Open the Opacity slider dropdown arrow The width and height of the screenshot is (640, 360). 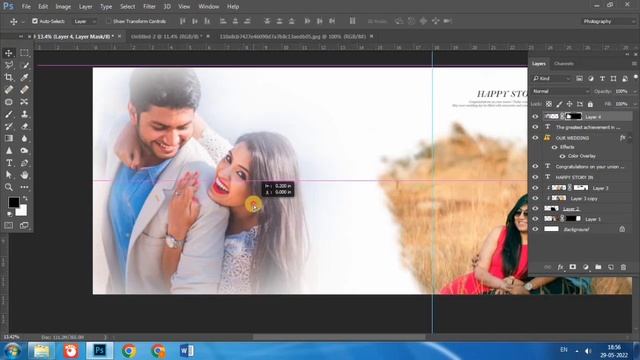click(x=634, y=91)
